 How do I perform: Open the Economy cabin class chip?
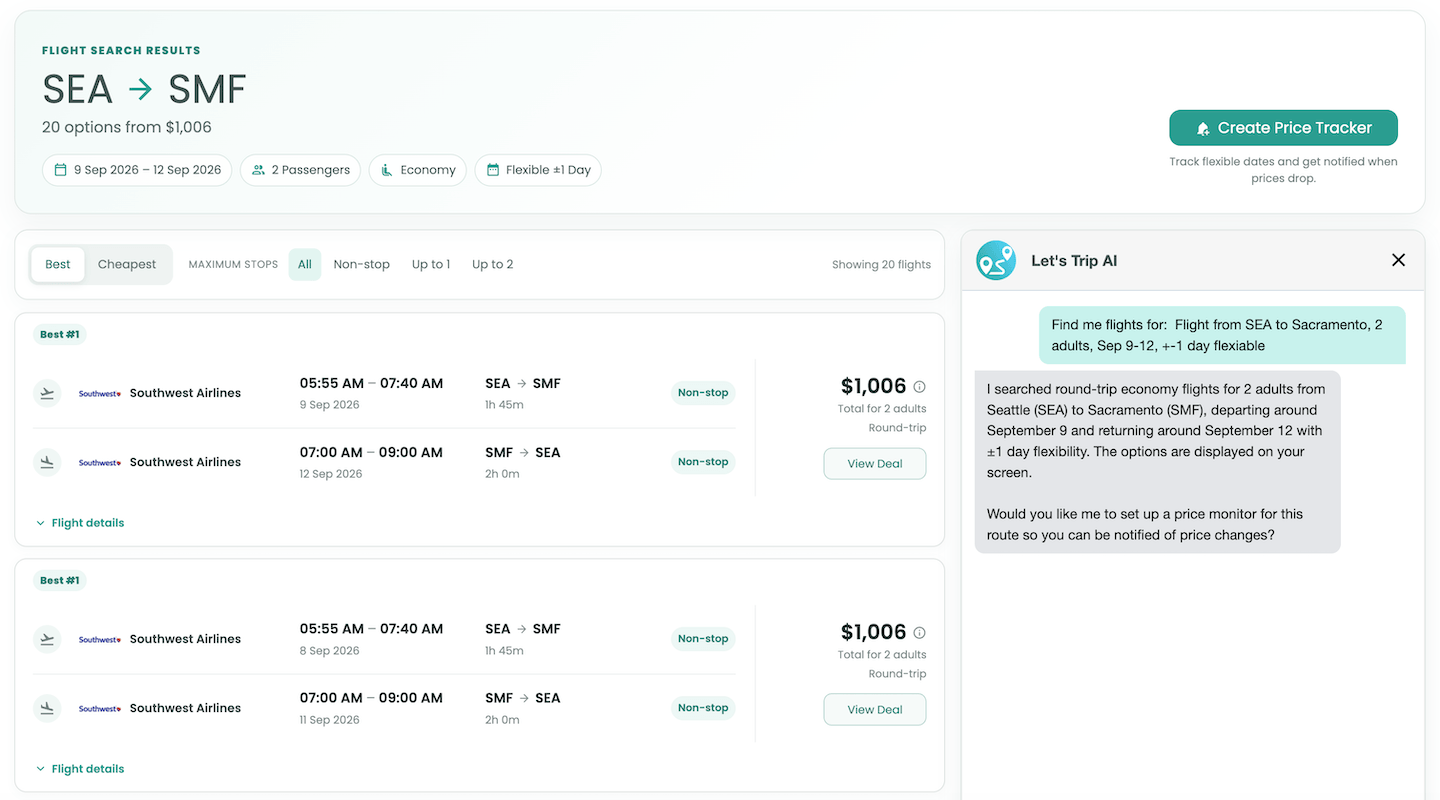point(417,170)
